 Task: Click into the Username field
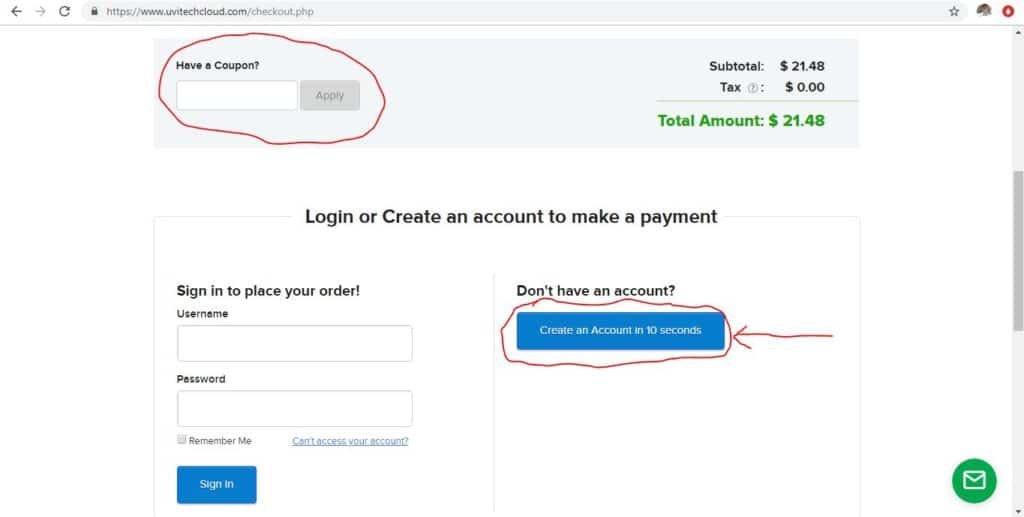[x=294, y=343]
